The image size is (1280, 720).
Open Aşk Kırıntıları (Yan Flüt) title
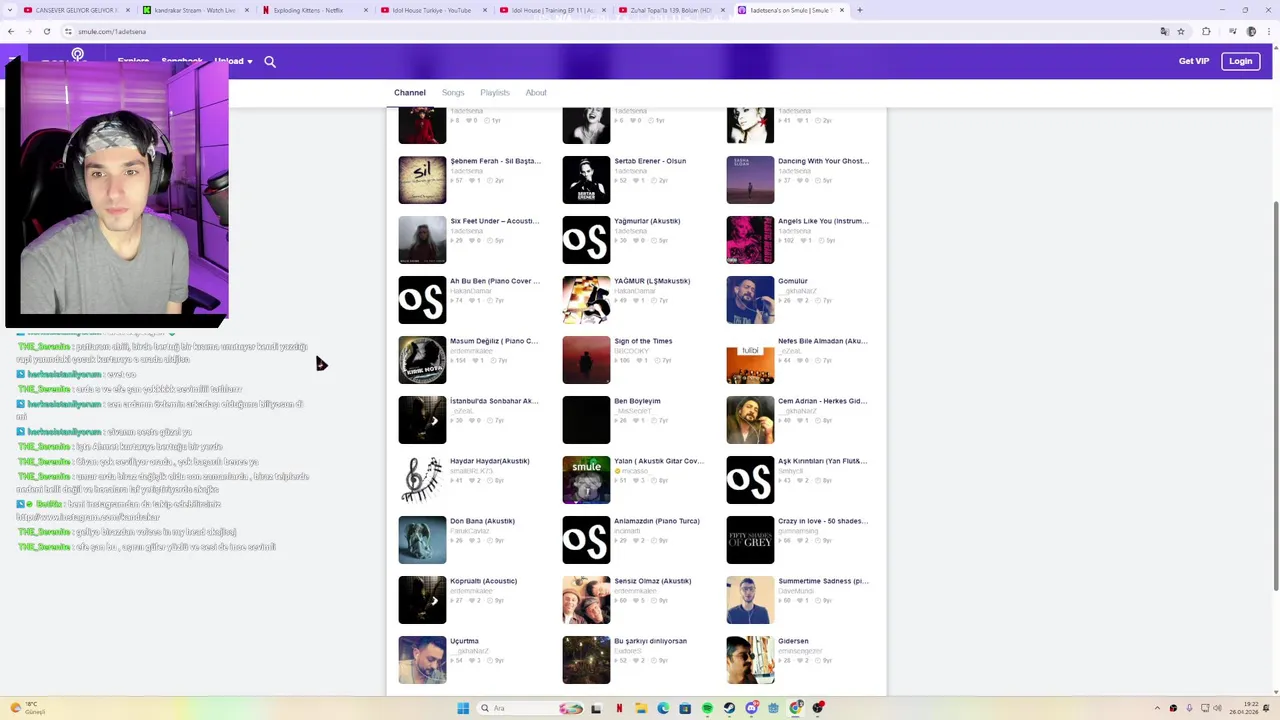coord(823,461)
